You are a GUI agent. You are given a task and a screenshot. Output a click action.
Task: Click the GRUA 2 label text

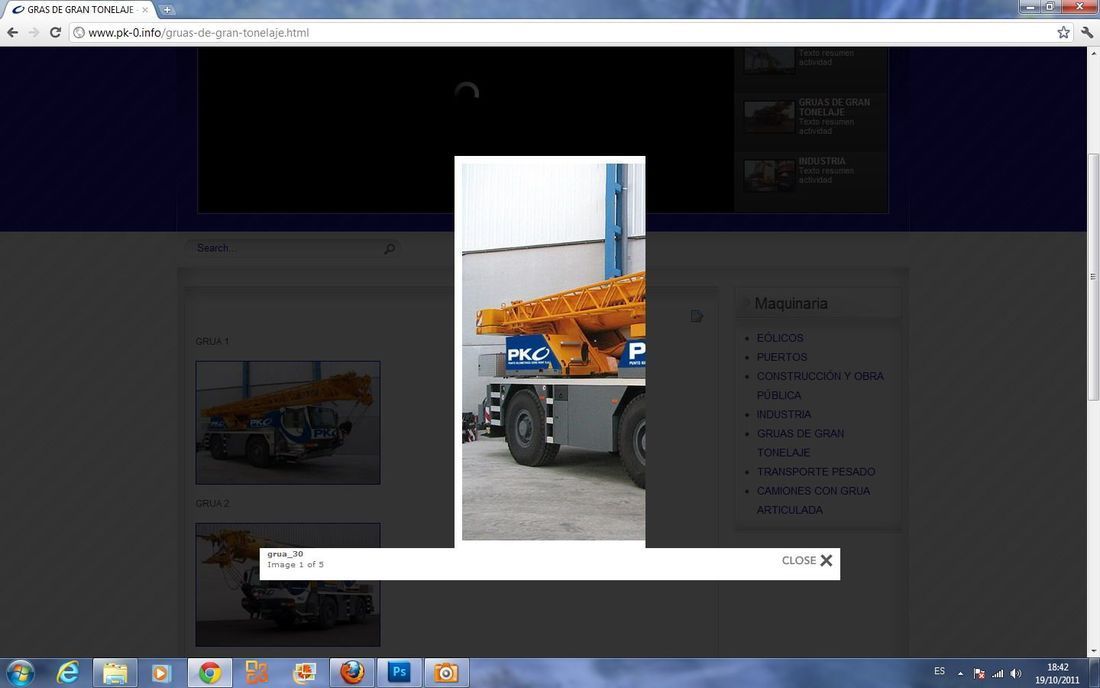[x=212, y=504]
